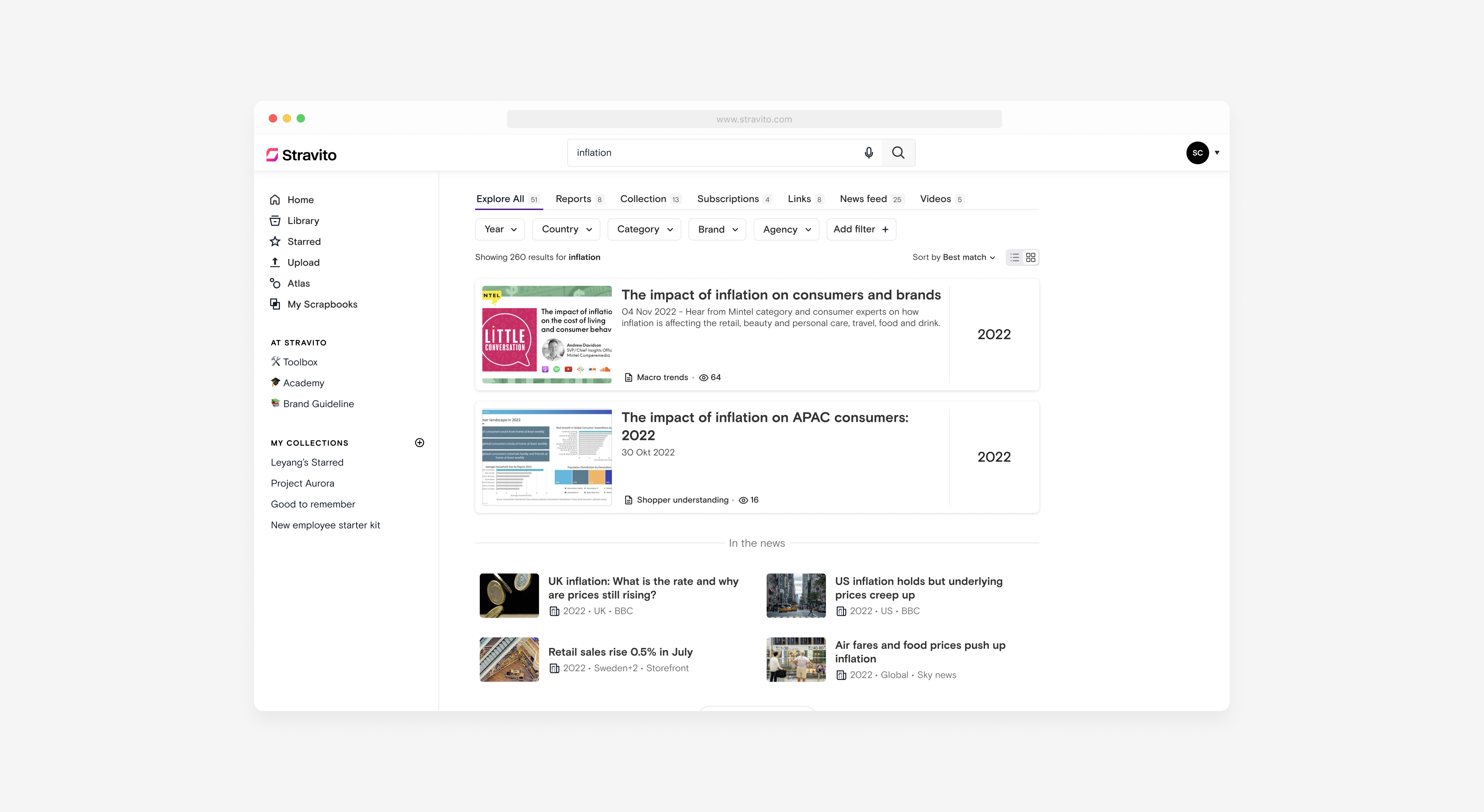Open the Year filter dropdown
The image size is (1484, 812).
(x=500, y=229)
